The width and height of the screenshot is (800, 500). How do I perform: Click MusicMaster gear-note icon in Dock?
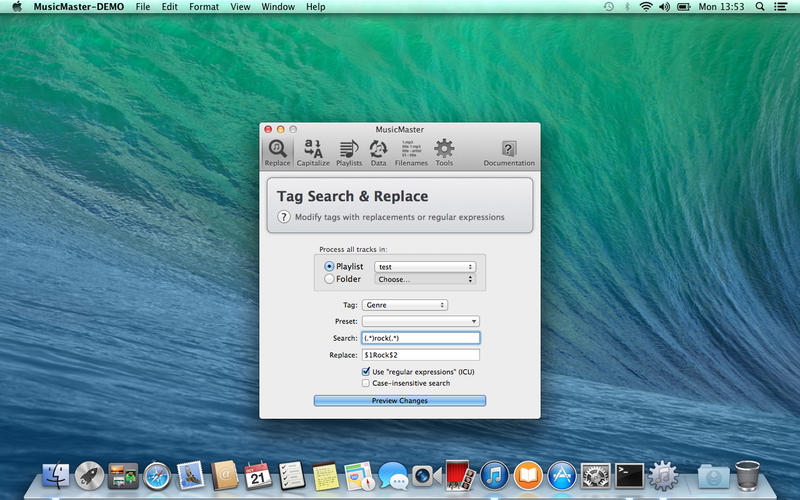(x=663, y=476)
